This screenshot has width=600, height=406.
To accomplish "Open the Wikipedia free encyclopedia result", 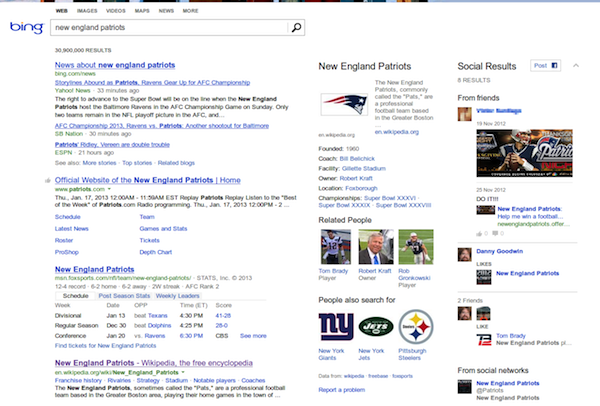I will [x=154, y=363].
